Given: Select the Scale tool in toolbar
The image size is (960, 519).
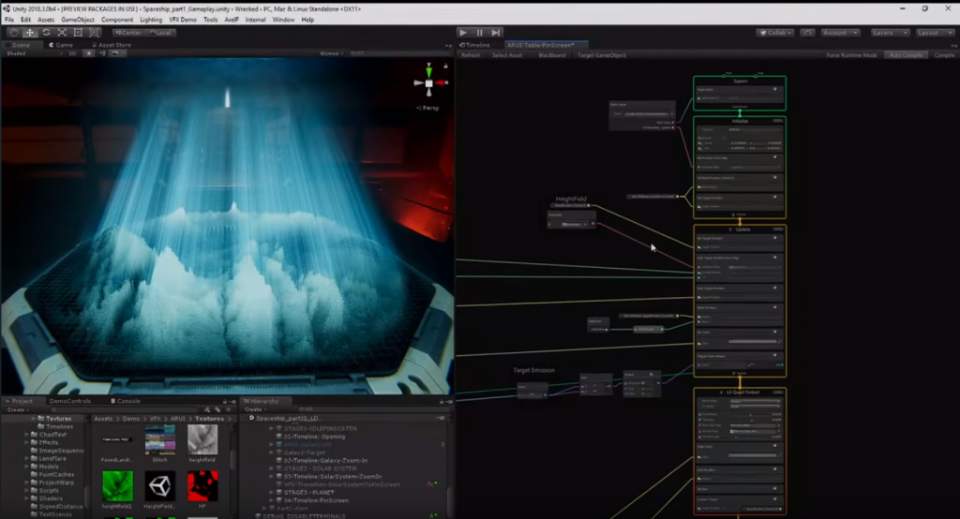Looking at the screenshot, I should (x=62, y=32).
